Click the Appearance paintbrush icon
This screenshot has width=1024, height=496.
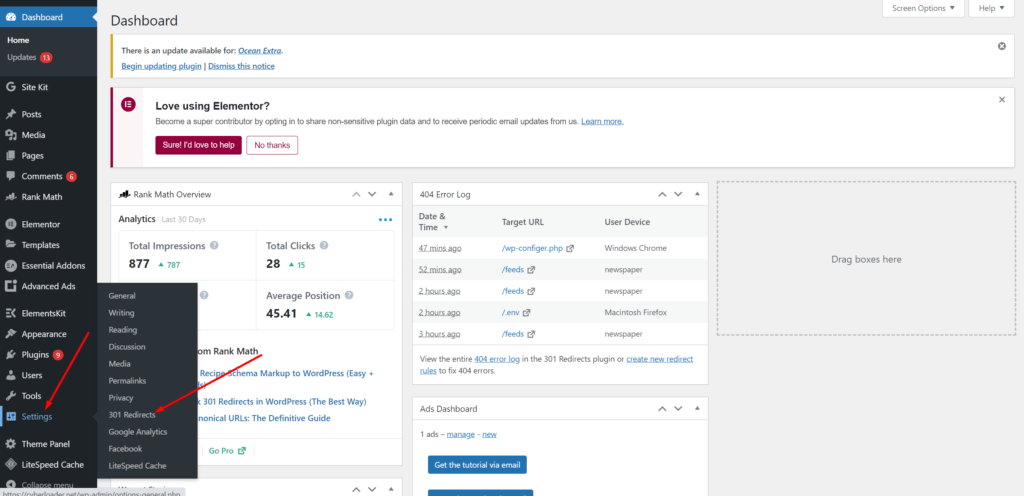[10, 334]
